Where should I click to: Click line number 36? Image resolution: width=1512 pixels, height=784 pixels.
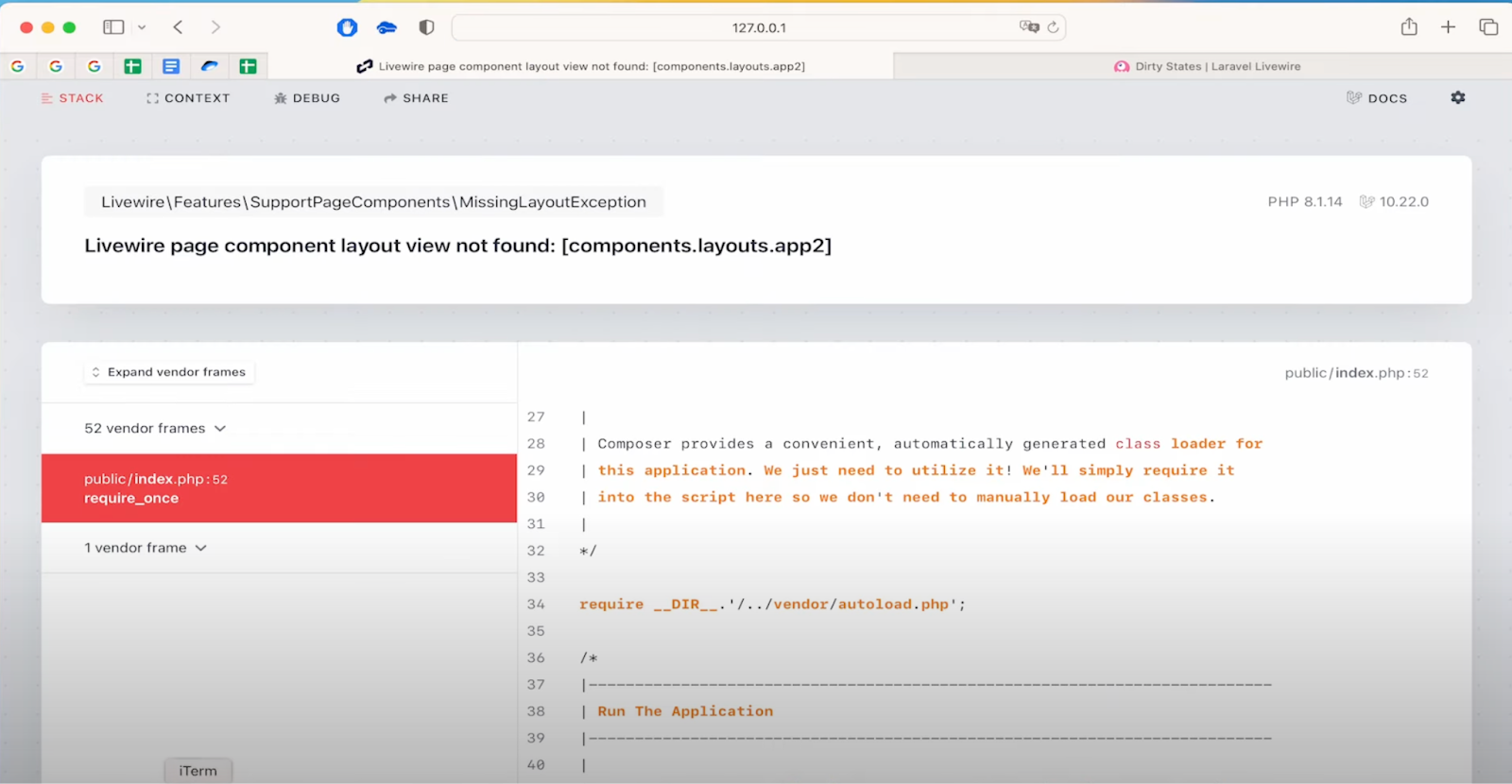[536, 658]
